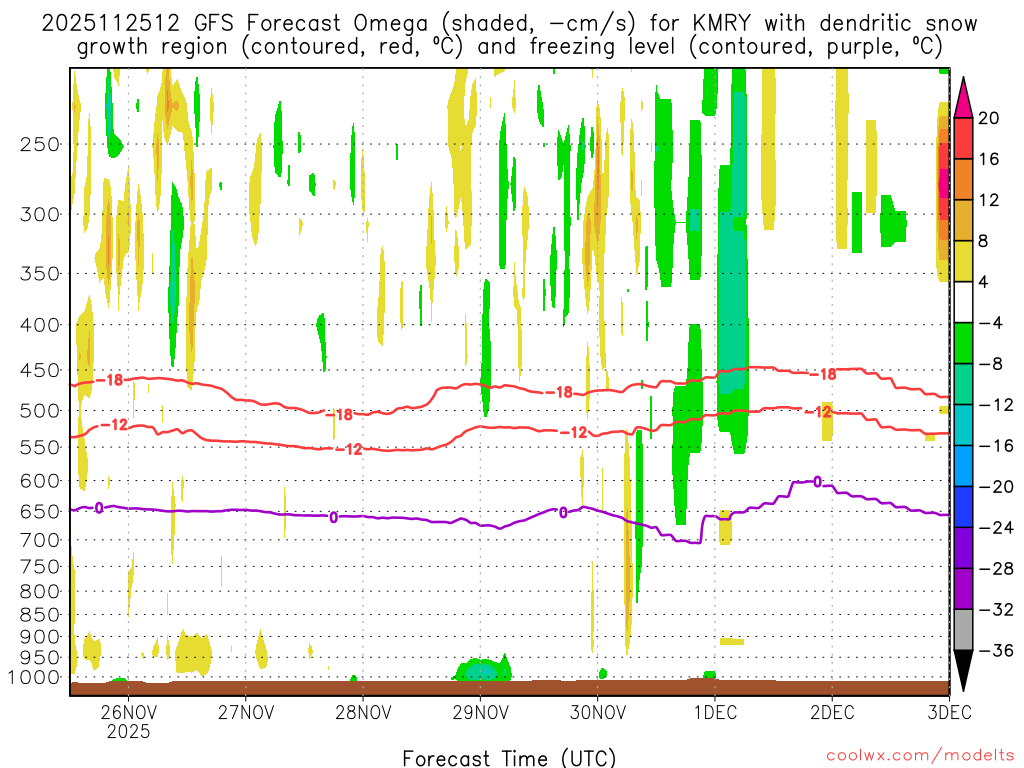Click the green -4 to -8 colorbar segment

(963, 344)
